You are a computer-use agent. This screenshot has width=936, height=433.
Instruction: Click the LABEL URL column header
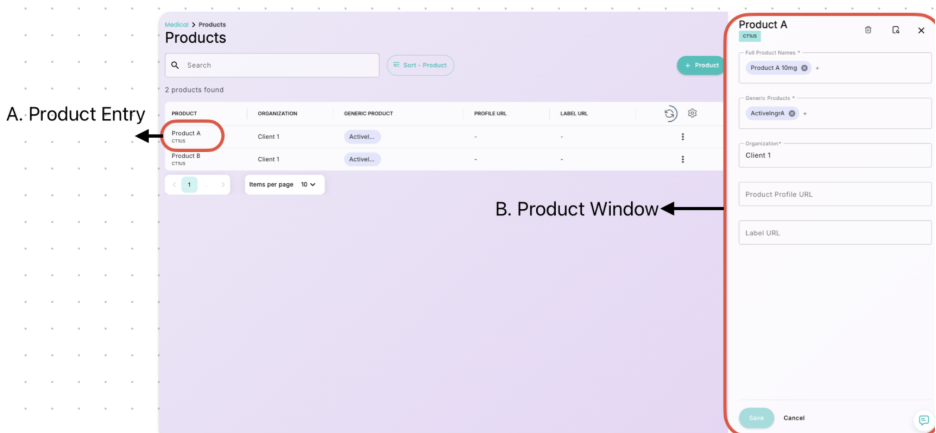(576, 113)
